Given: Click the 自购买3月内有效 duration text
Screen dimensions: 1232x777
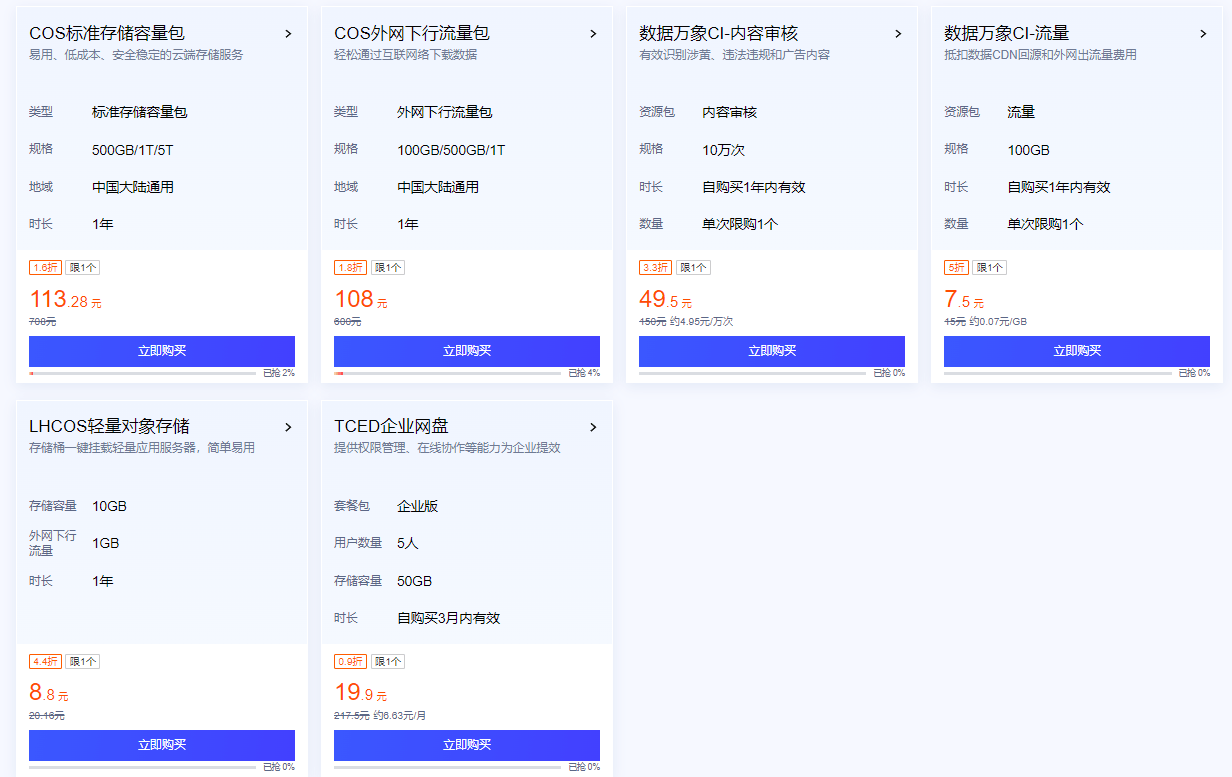Looking at the screenshot, I should tap(449, 618).
